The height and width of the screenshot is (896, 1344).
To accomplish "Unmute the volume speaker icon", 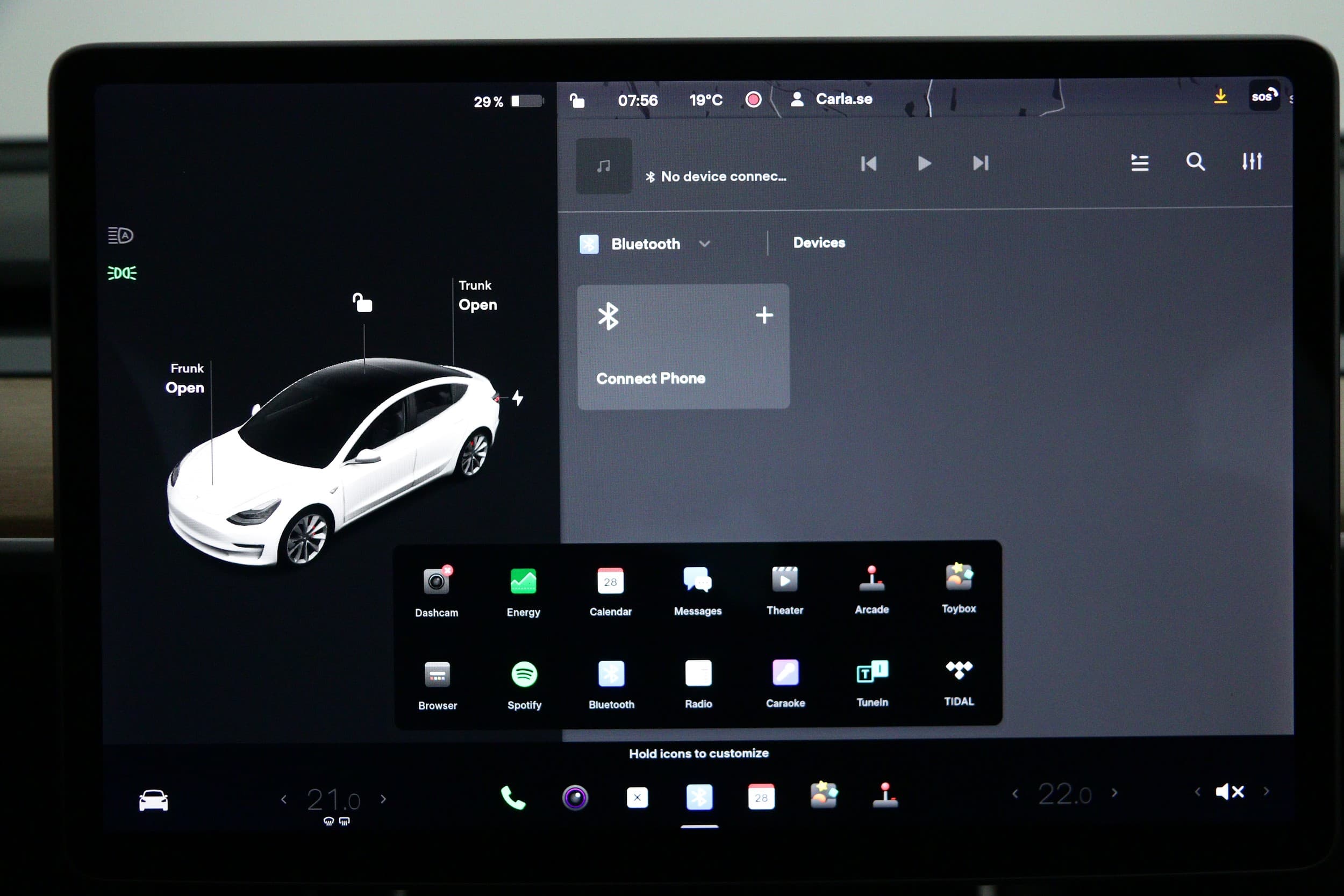I will (1229, 791).
